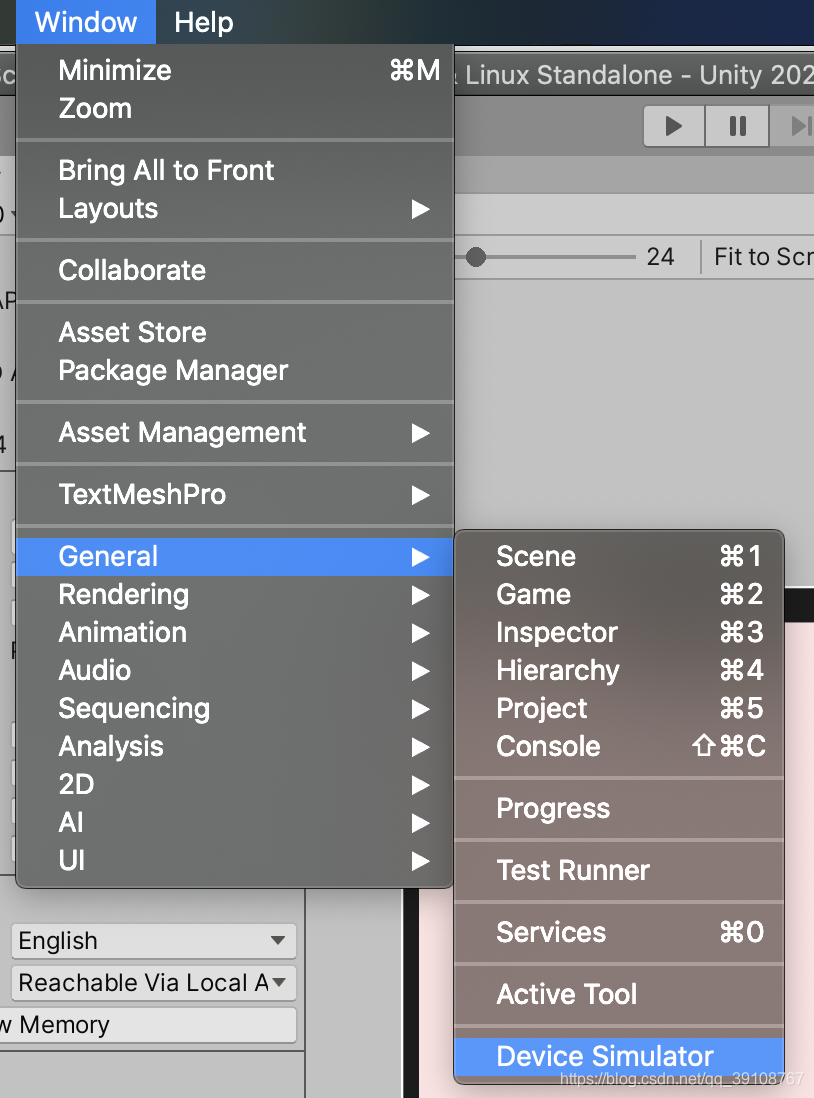Select Asset Store menu entry
Screen dimensions: 814x1098
coord(133,333)
